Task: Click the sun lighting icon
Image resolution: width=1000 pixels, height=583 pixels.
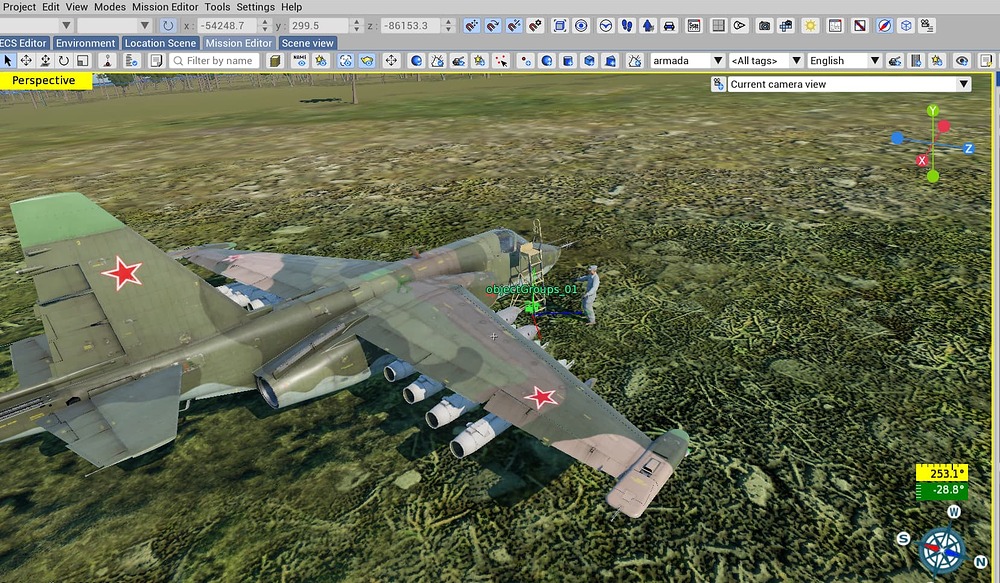Action: (x=810, y=26)
